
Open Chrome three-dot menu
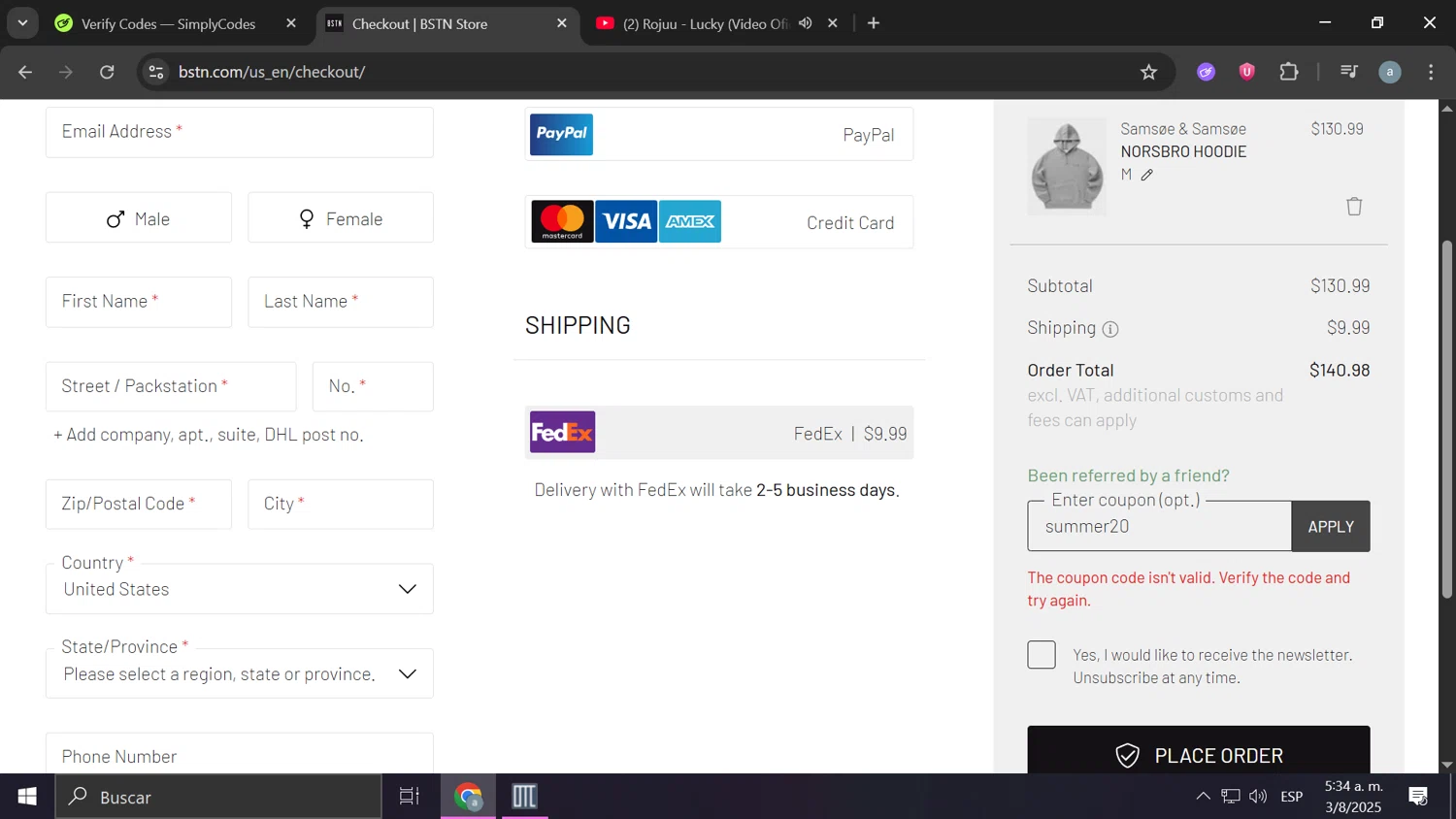[1431, 72]
